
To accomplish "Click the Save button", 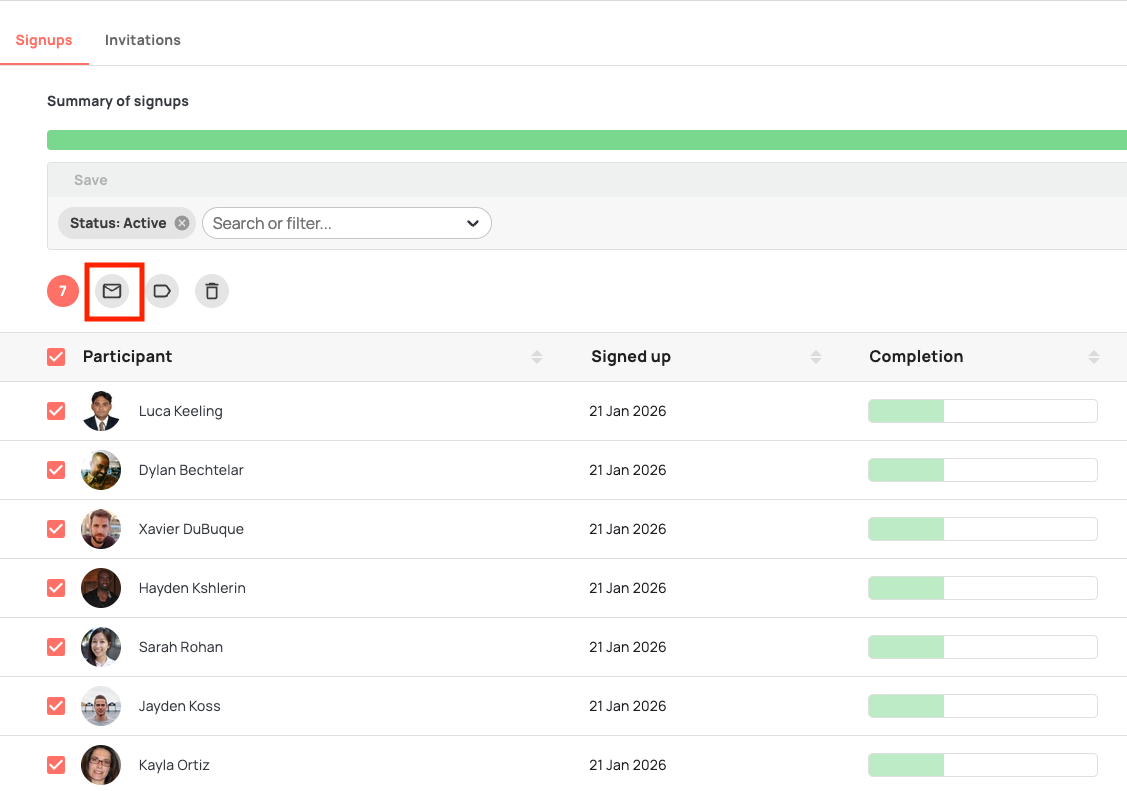I will (x=91, y=180).
